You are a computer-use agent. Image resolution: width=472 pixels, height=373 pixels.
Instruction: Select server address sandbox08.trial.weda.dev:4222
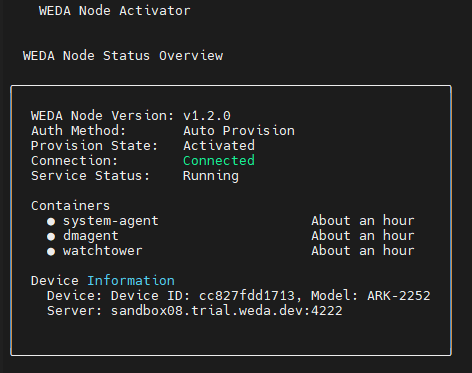tap(227, 311)
